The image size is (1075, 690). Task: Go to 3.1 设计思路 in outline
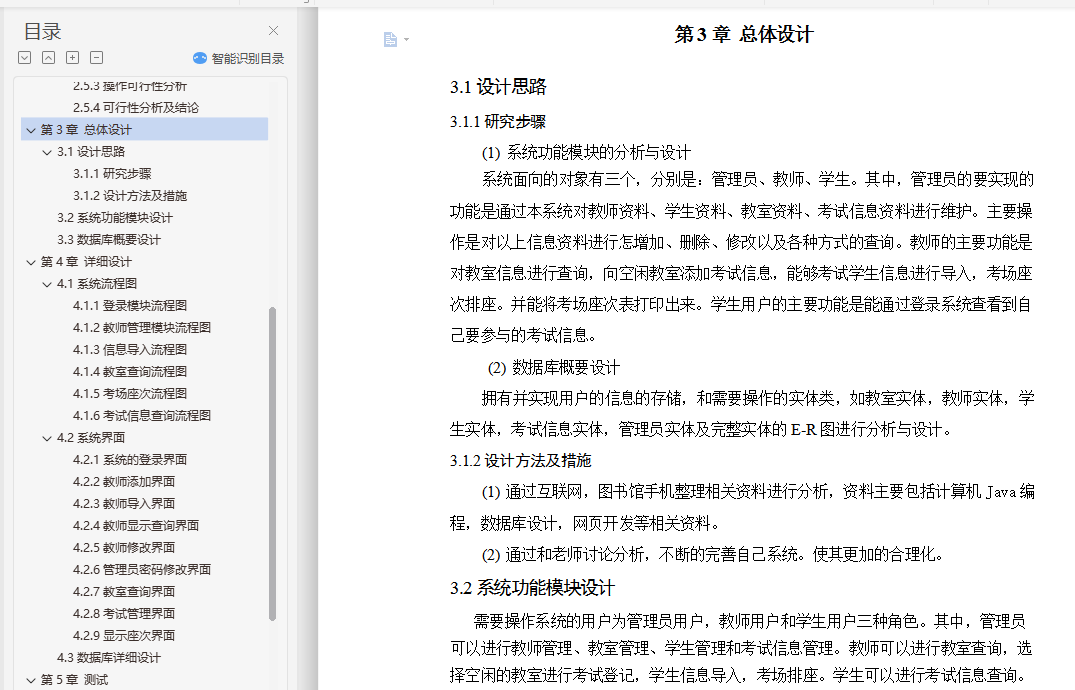click(90, 152)
